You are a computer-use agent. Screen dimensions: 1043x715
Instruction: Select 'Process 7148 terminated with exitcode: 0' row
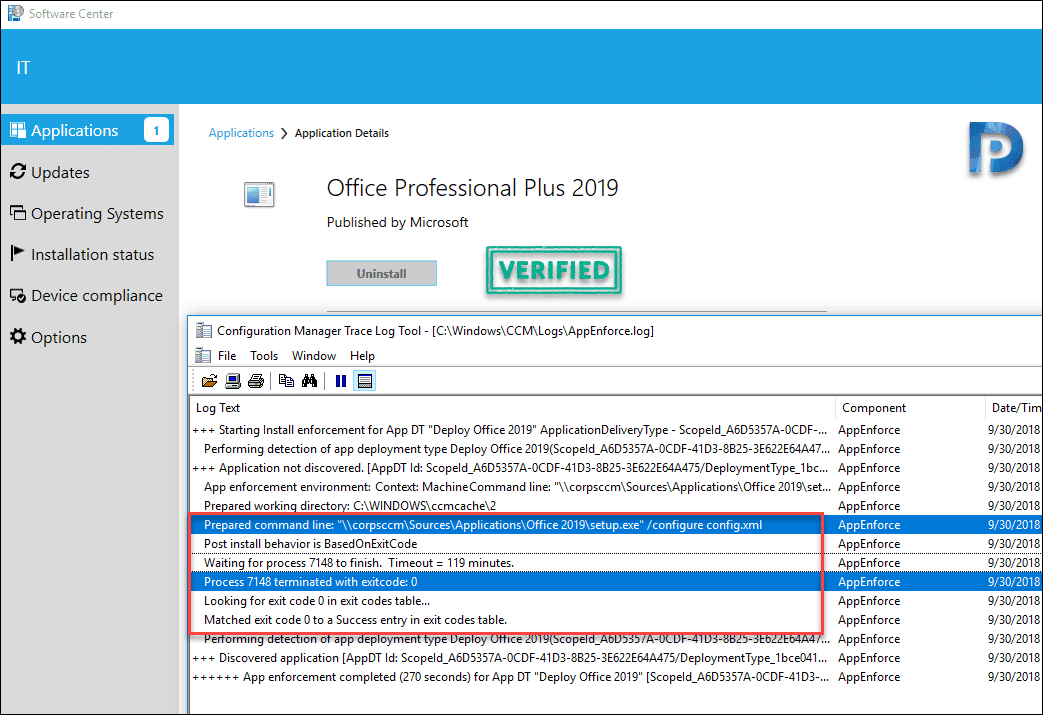coord(616,582)
